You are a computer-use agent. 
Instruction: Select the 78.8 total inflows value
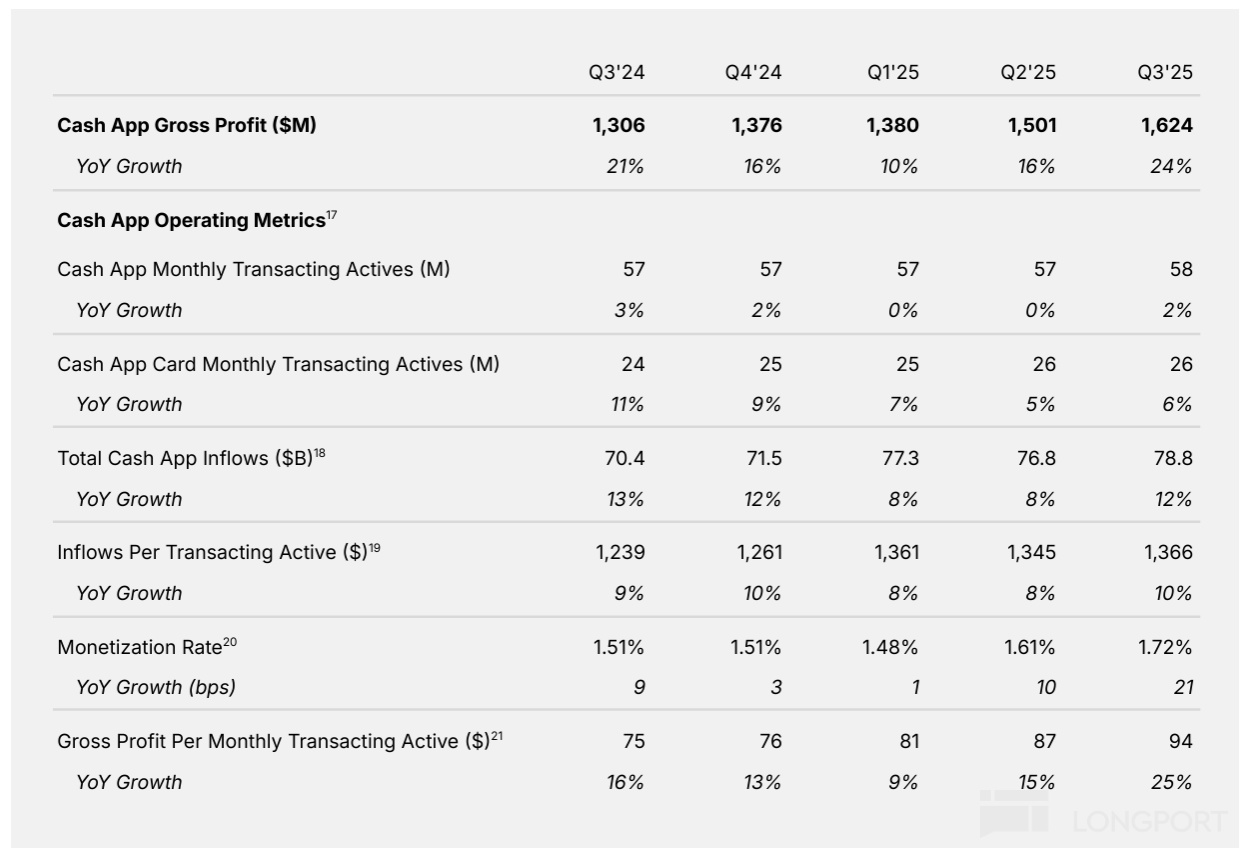point(1173,458)
